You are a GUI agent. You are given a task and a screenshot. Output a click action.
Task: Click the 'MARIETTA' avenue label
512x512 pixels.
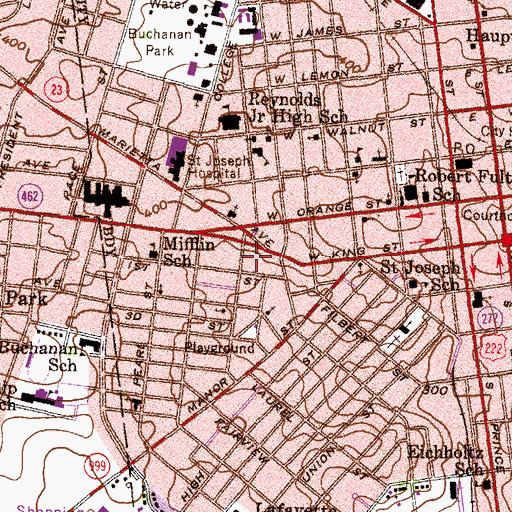click(130, 149)
